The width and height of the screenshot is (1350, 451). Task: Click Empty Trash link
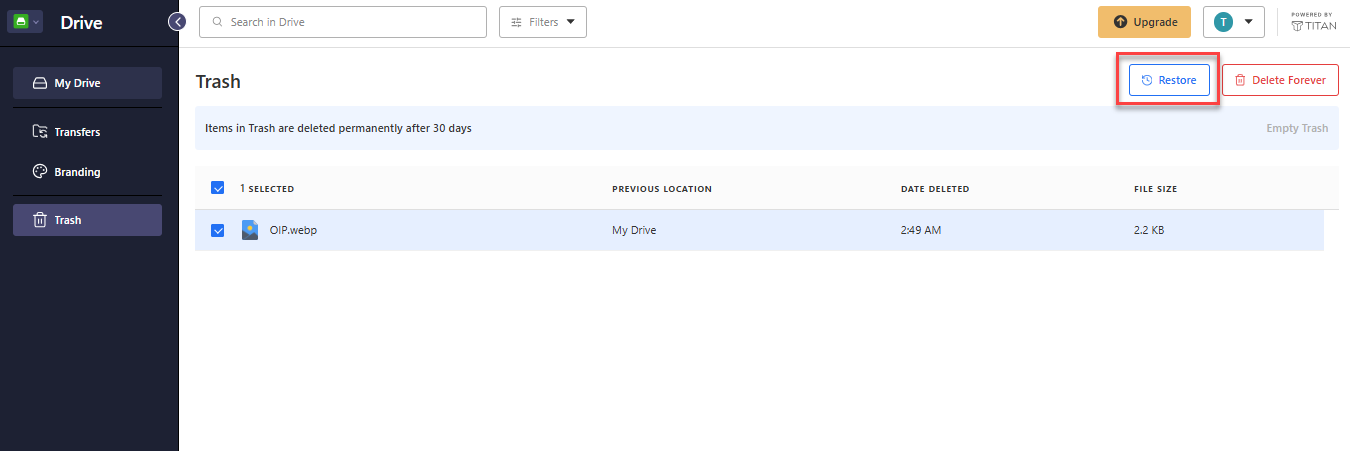pos(1297,128)
